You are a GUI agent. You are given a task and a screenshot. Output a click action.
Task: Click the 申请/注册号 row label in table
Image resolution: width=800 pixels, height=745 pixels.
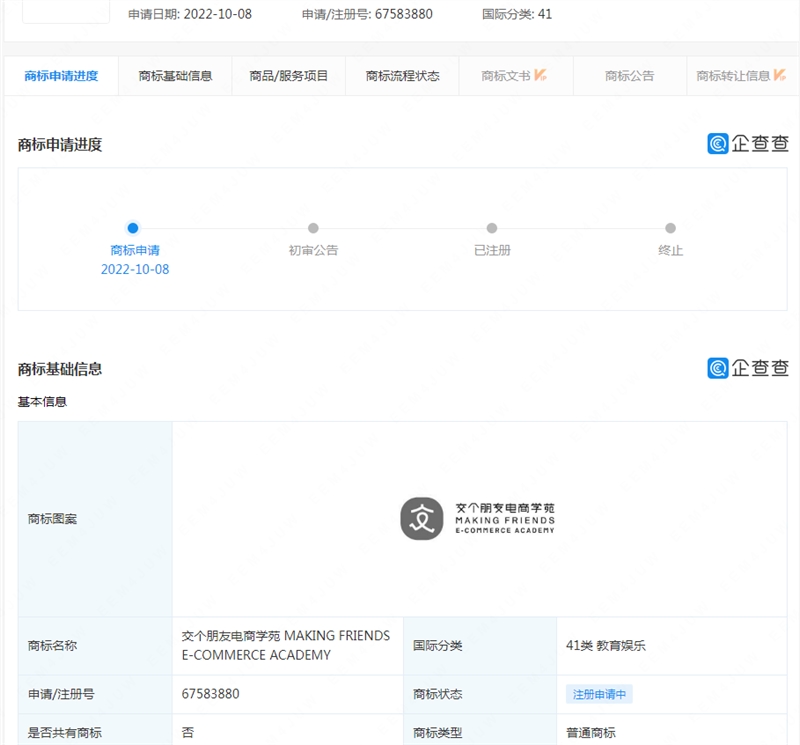click(61, 694)
